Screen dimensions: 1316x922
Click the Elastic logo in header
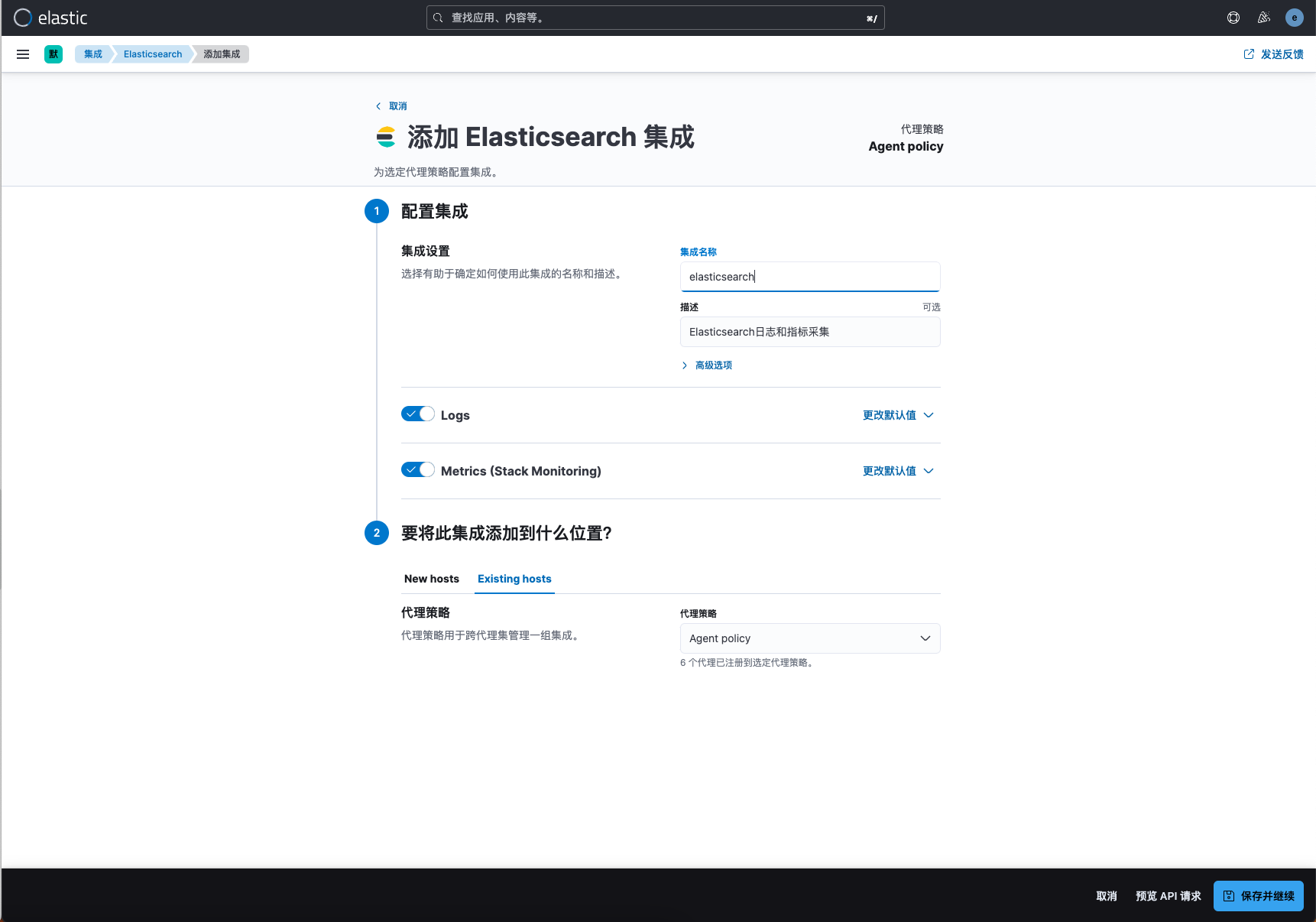pos(50,18)
